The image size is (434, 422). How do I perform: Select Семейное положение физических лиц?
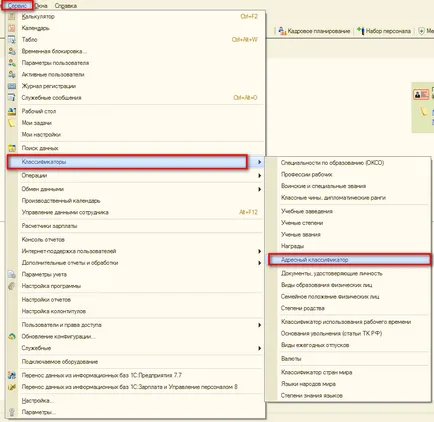point(330,297)
